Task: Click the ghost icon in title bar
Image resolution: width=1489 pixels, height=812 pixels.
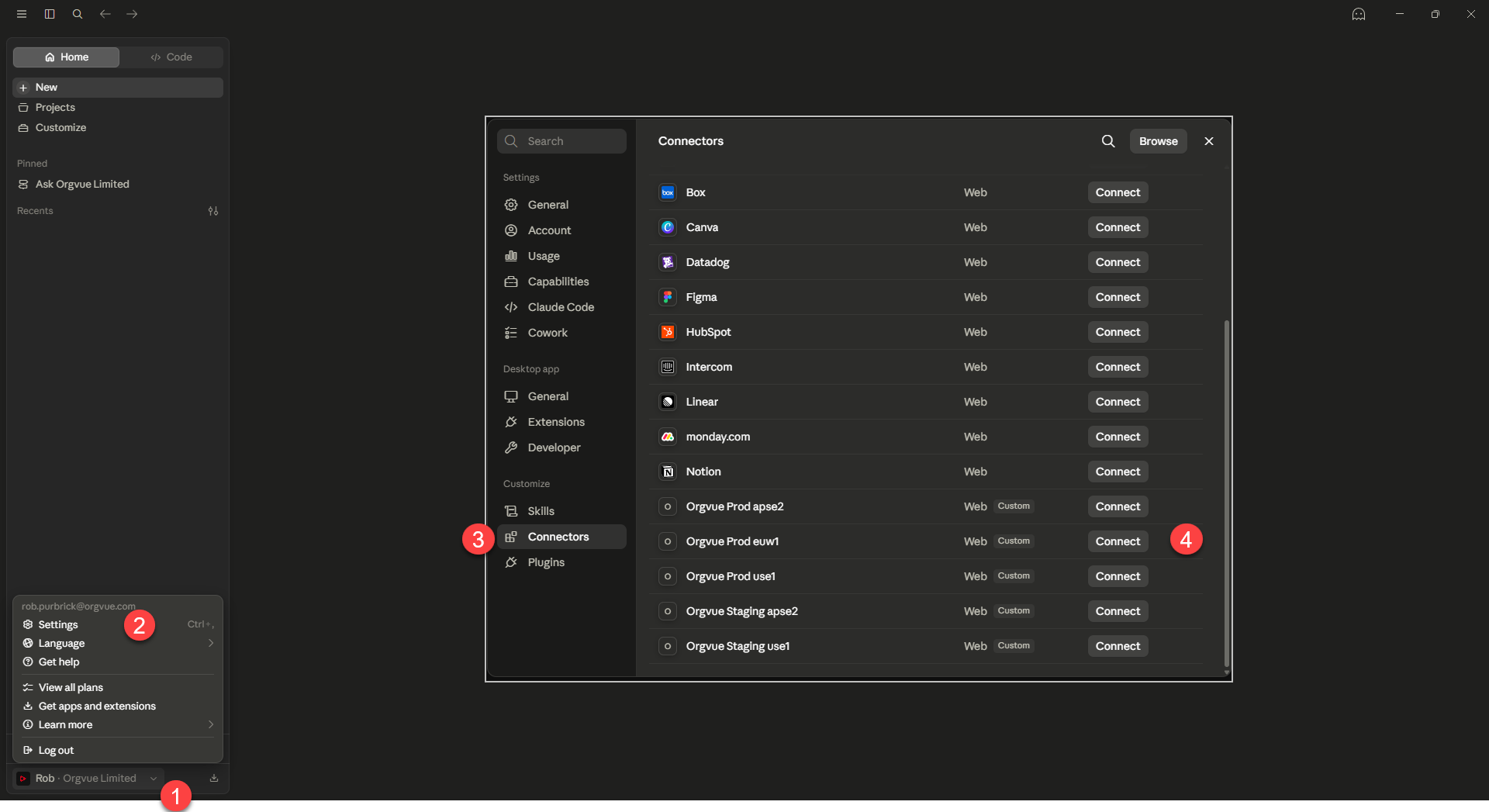Action: pyautogui.click(x=1359, y=14)
